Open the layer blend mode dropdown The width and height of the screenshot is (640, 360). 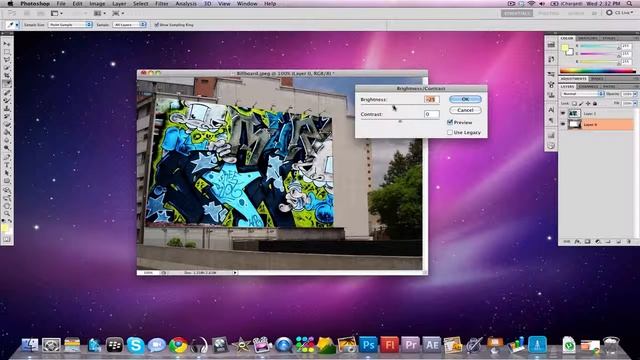582,94
